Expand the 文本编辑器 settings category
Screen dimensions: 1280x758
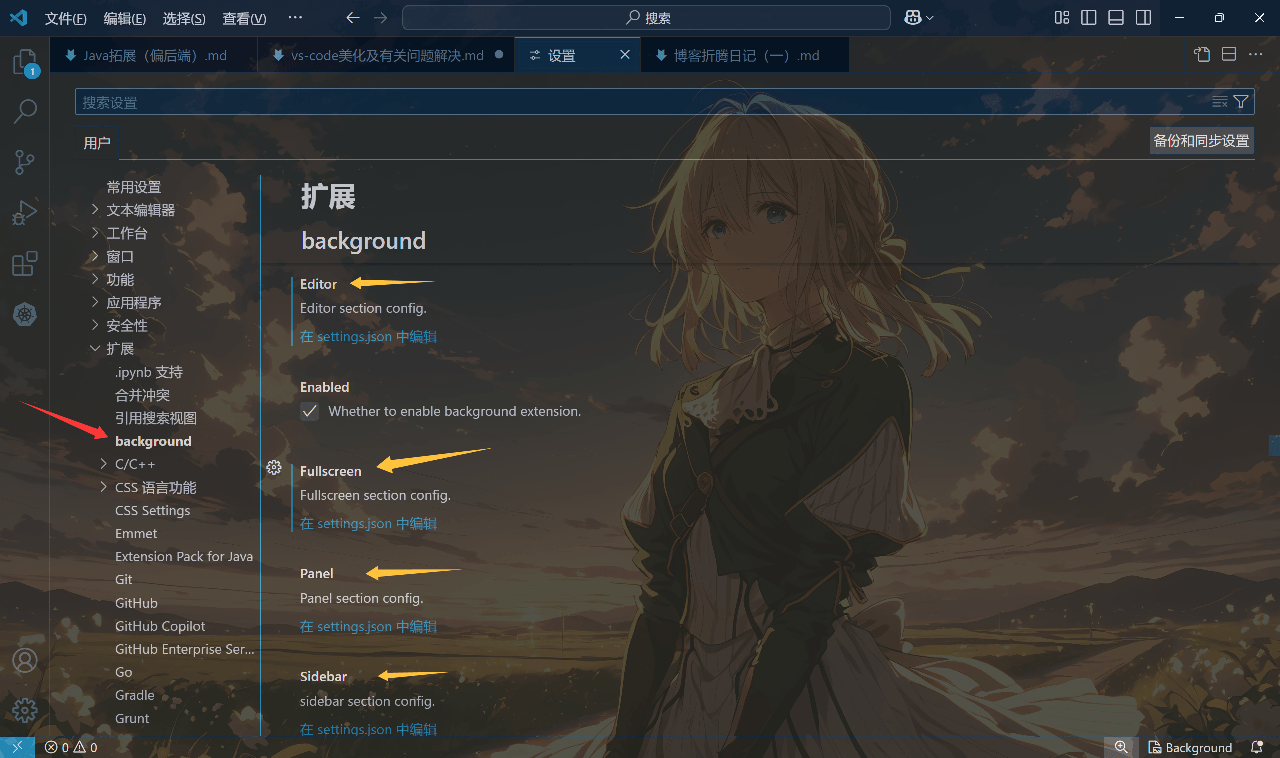coord(95,210)
